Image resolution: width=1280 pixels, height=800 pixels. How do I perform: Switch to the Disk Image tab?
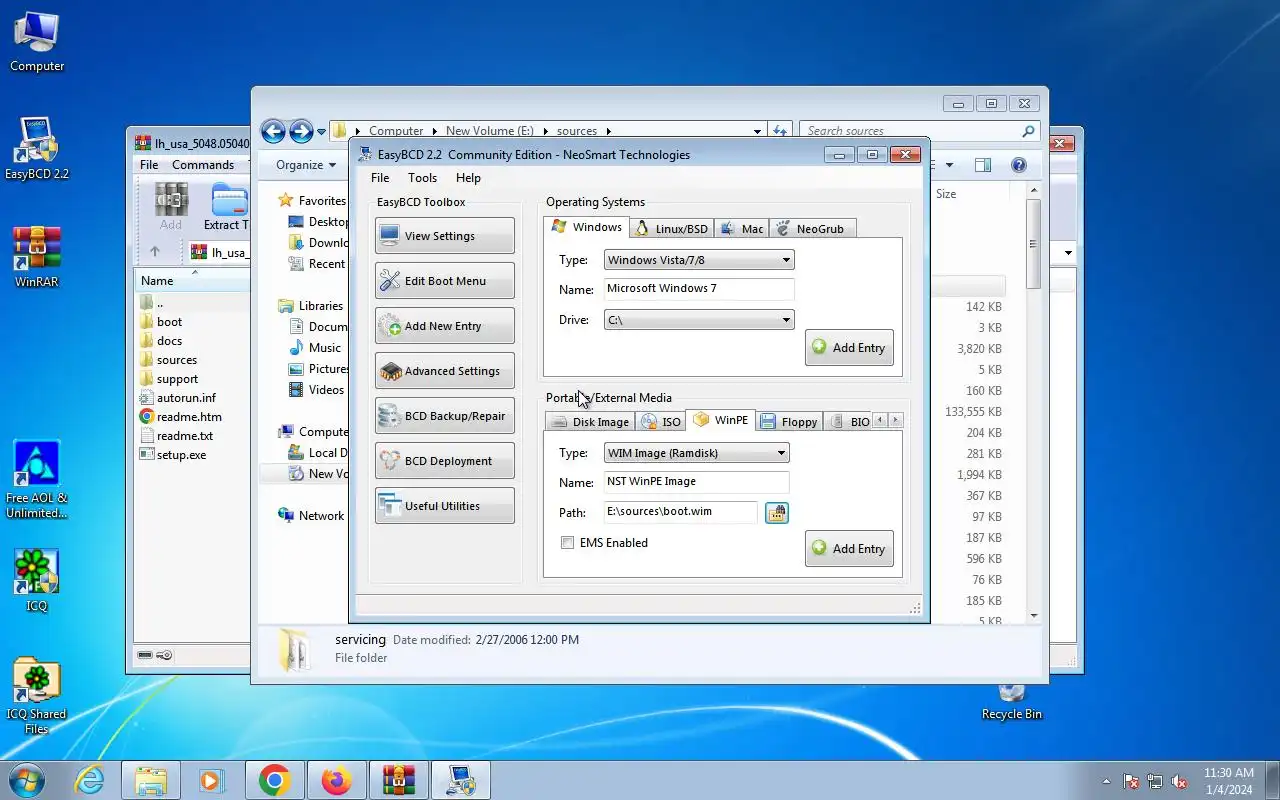[590, 422]
